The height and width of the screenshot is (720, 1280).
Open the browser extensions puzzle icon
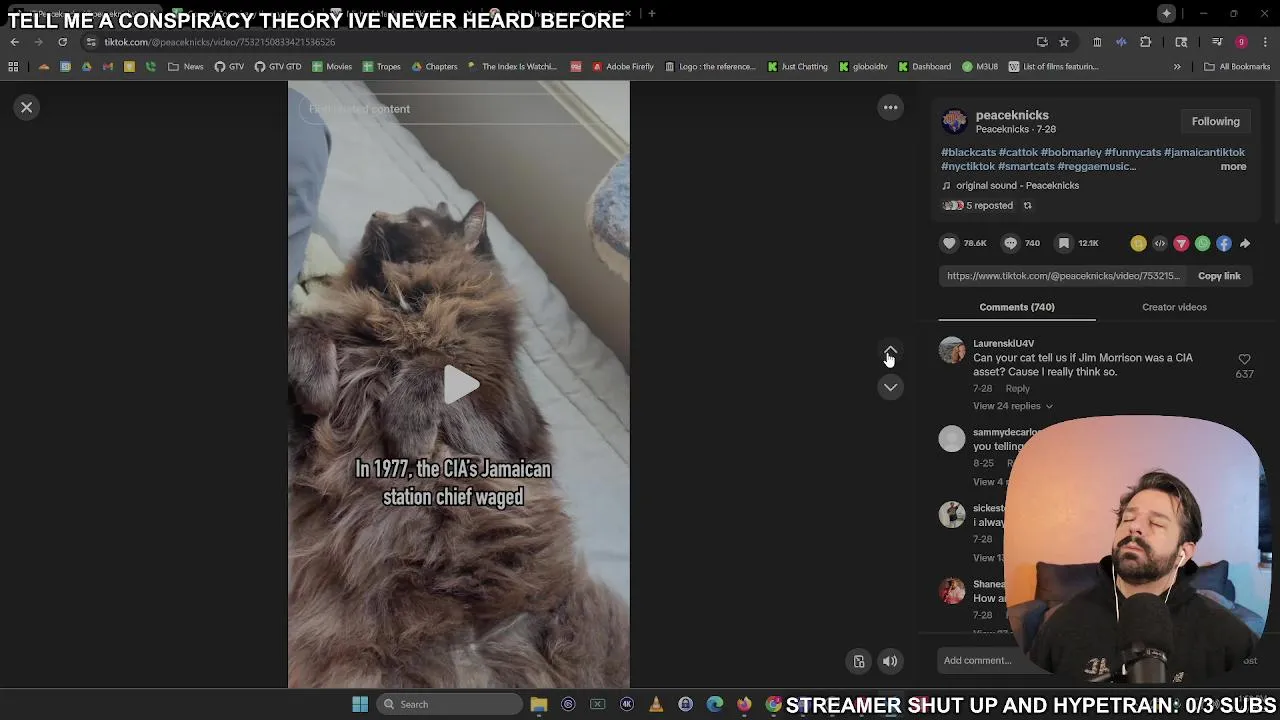1146,42
